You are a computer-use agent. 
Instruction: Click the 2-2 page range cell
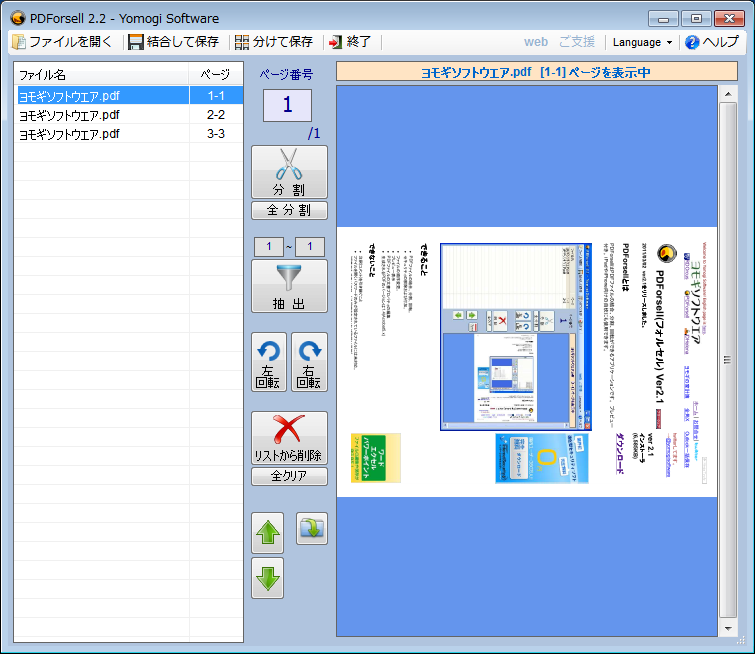(x=216, y=115)
